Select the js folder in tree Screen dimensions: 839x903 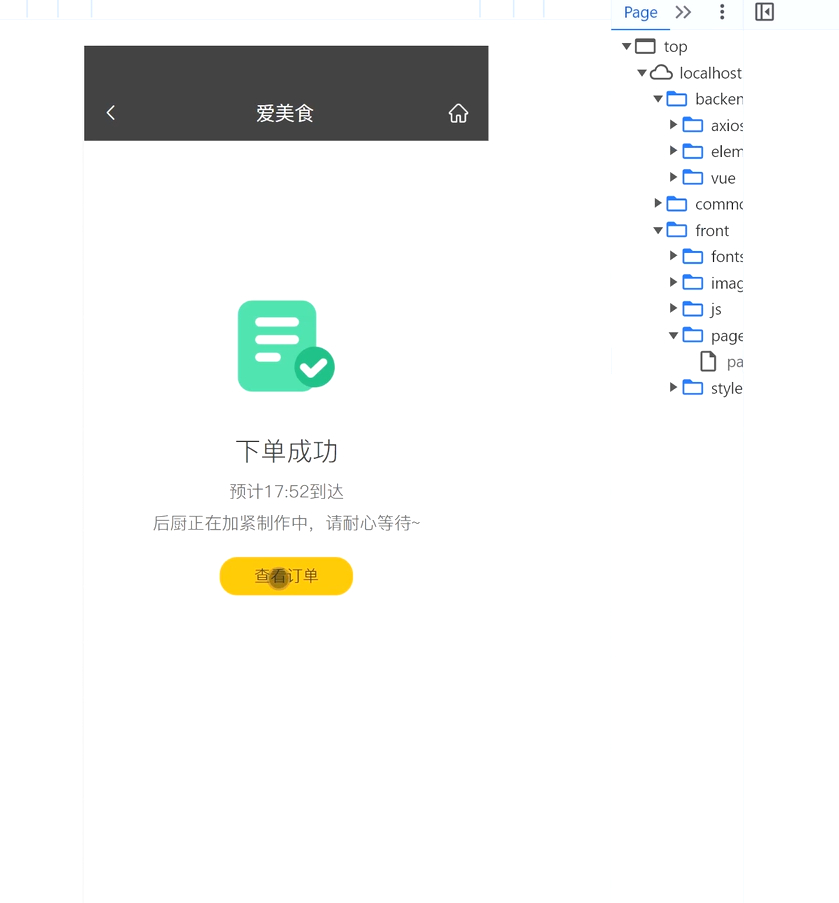pos(715,309)
